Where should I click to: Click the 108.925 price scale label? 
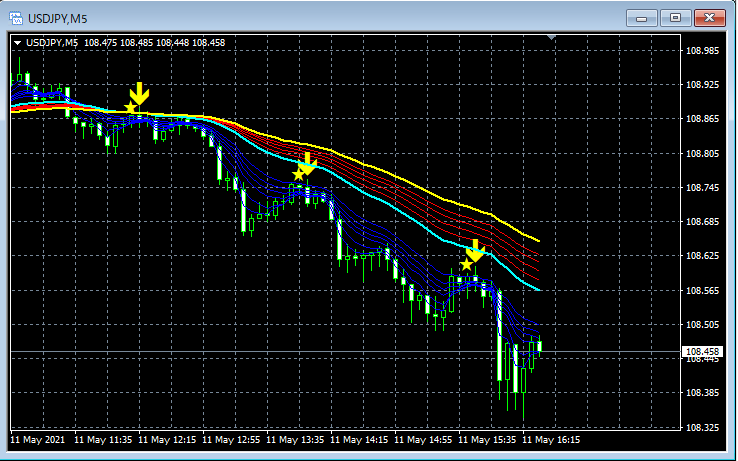[x=702, y=85]
